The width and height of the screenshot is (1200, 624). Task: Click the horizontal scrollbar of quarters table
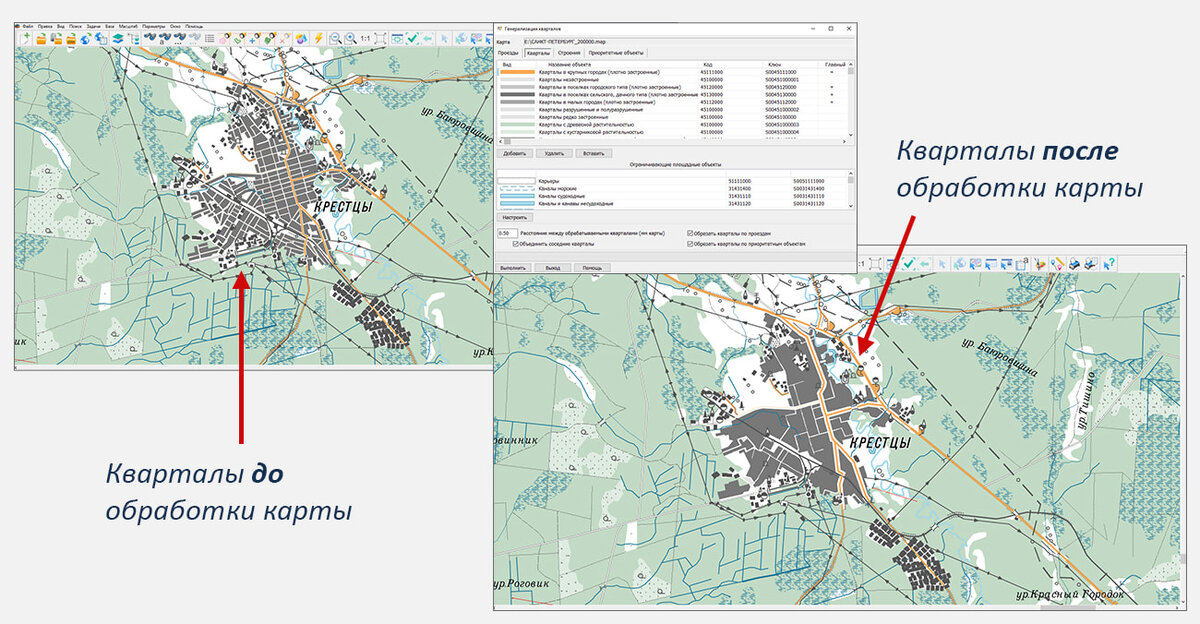(673, 142)
